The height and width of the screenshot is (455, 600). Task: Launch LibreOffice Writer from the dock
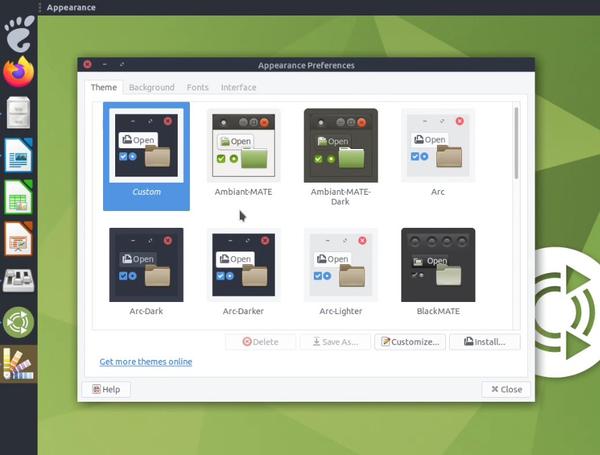coord(18,155)
